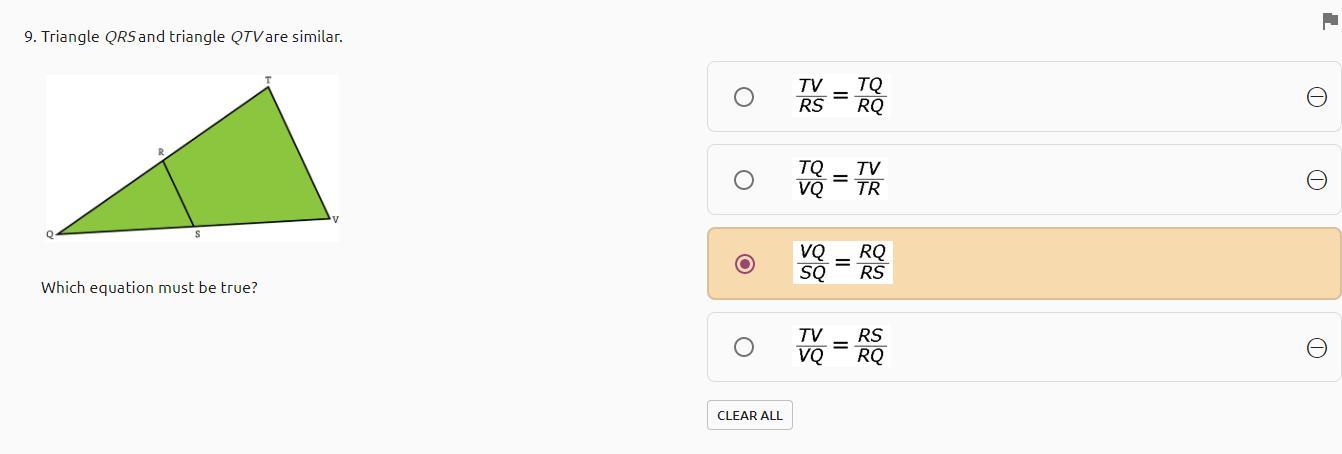Click vertex label Q on the diagram

coord(49,234)
